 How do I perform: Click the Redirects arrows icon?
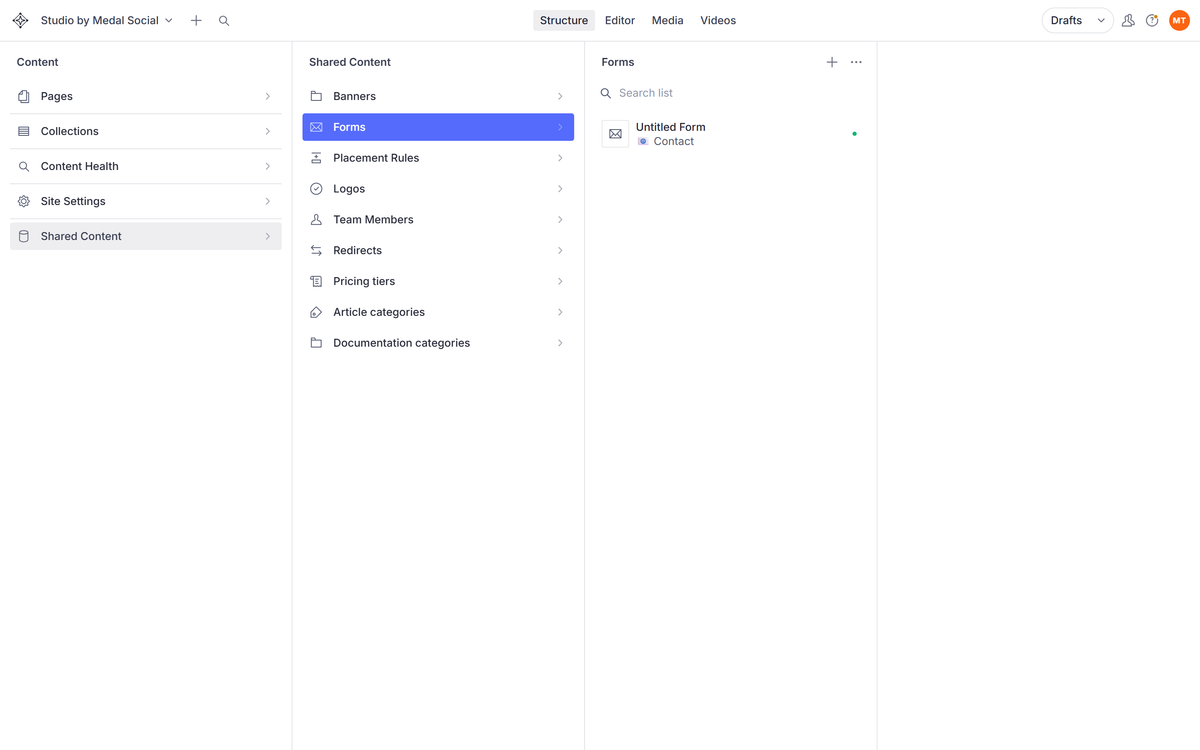[x=316, y=251]
